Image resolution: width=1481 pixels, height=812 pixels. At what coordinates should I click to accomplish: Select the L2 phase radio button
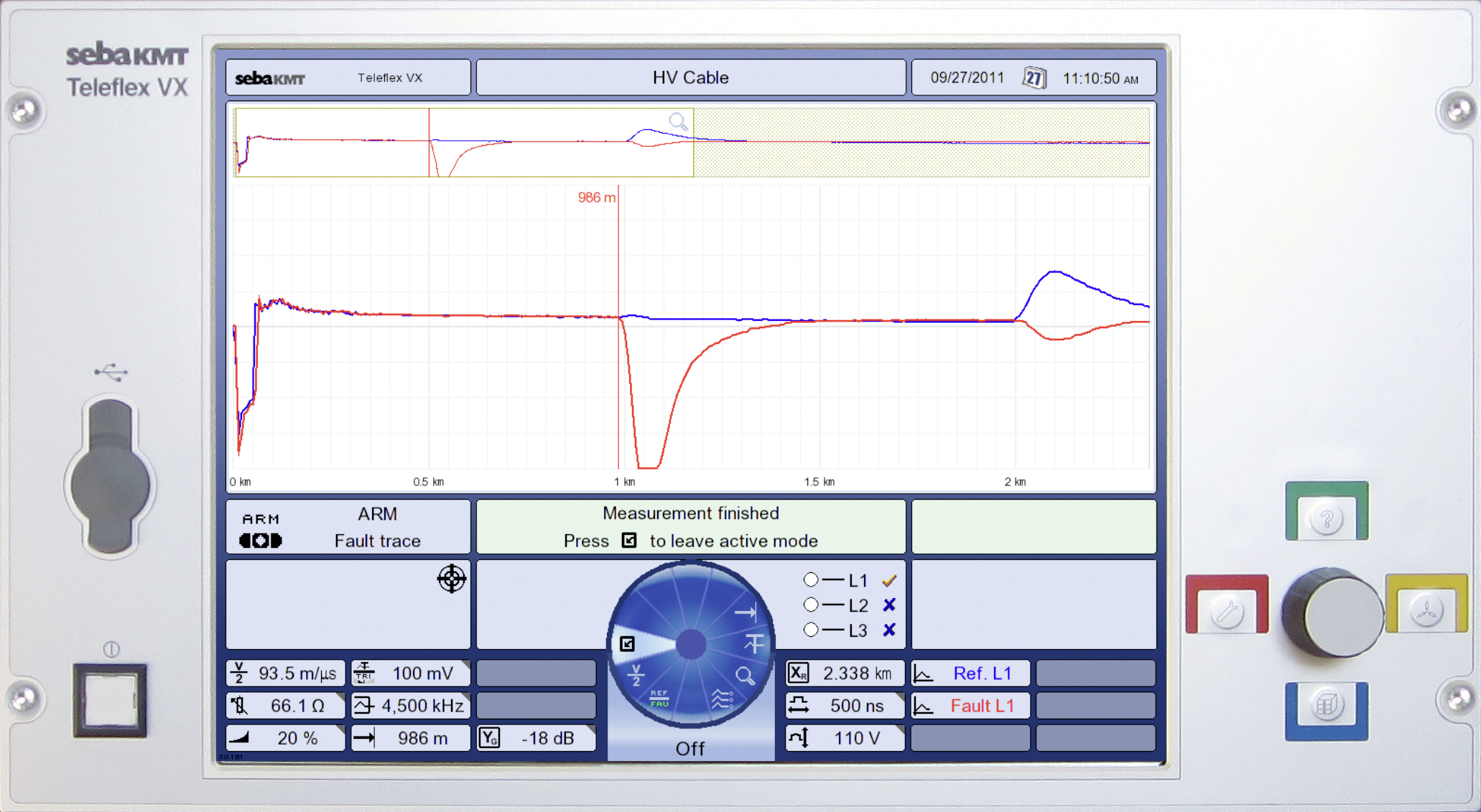[811, 605]
